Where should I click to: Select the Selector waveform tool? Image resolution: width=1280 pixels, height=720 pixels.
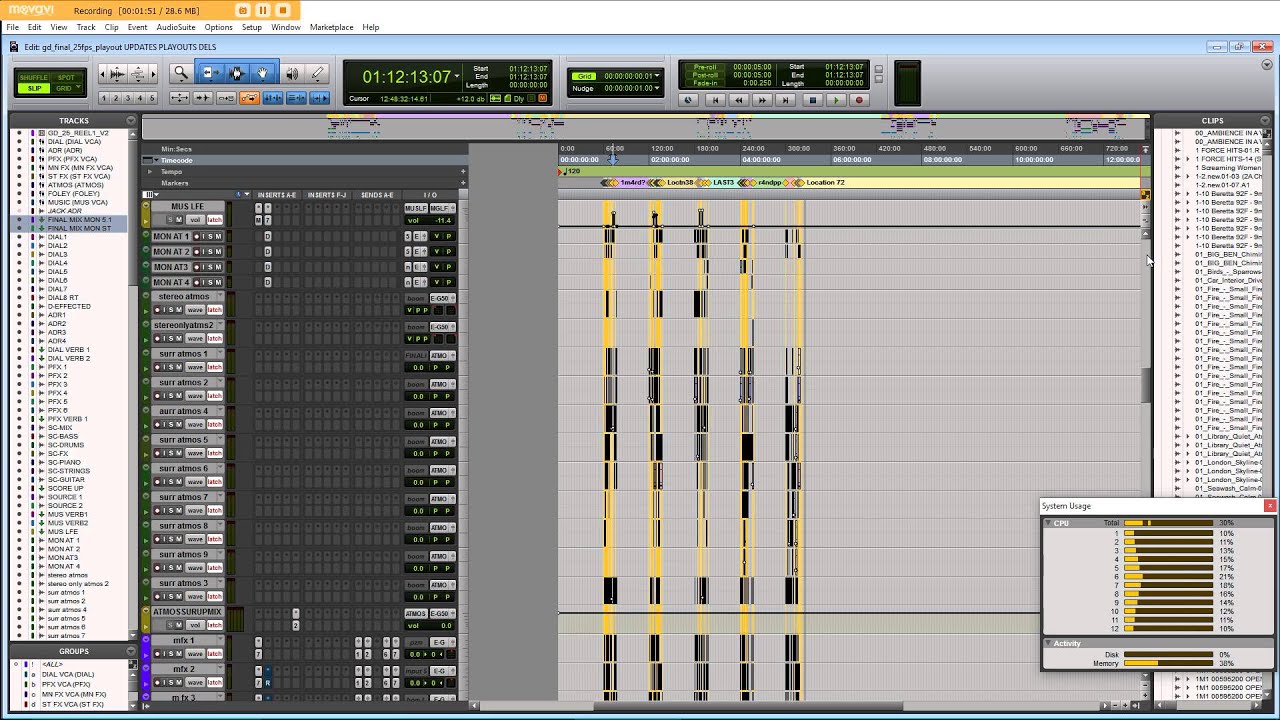[x=236, y=73]
